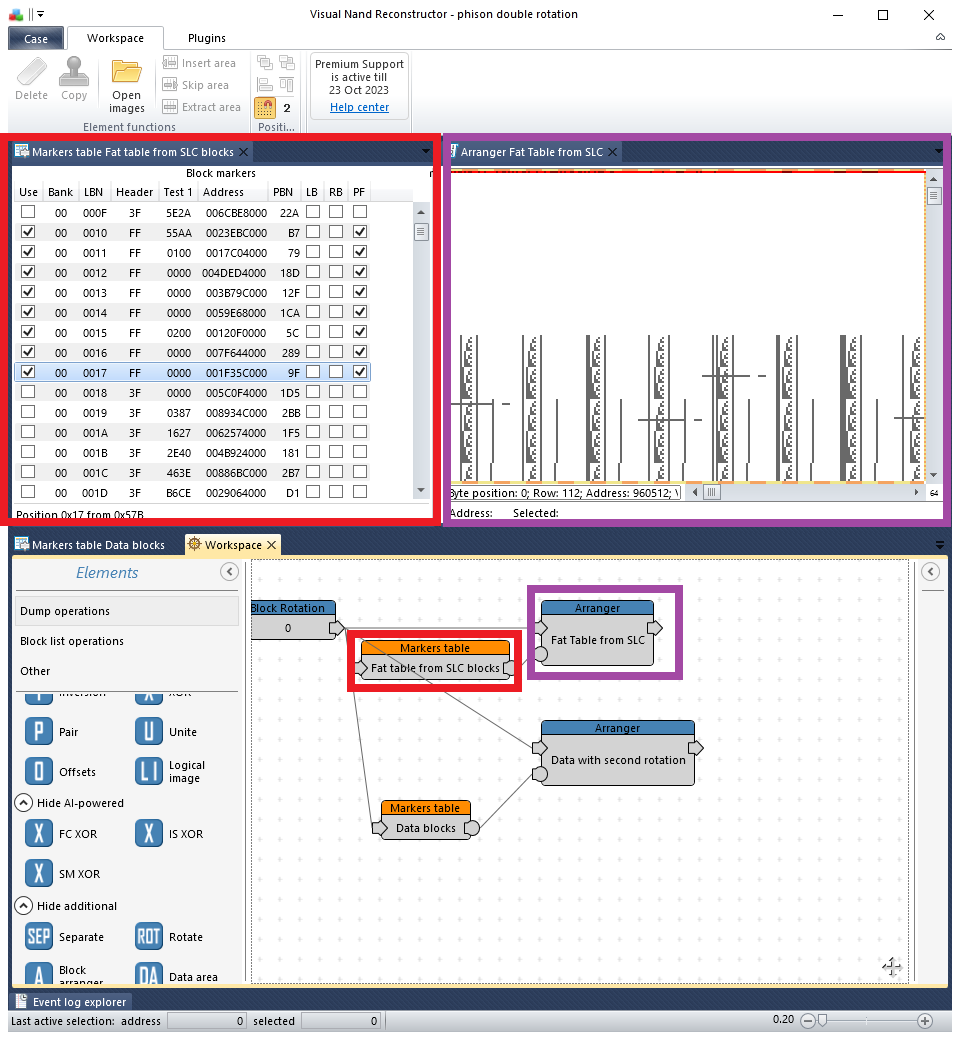Pick the Pair element icon
This screenshot has height=1040, width=960.
[39, 732]
